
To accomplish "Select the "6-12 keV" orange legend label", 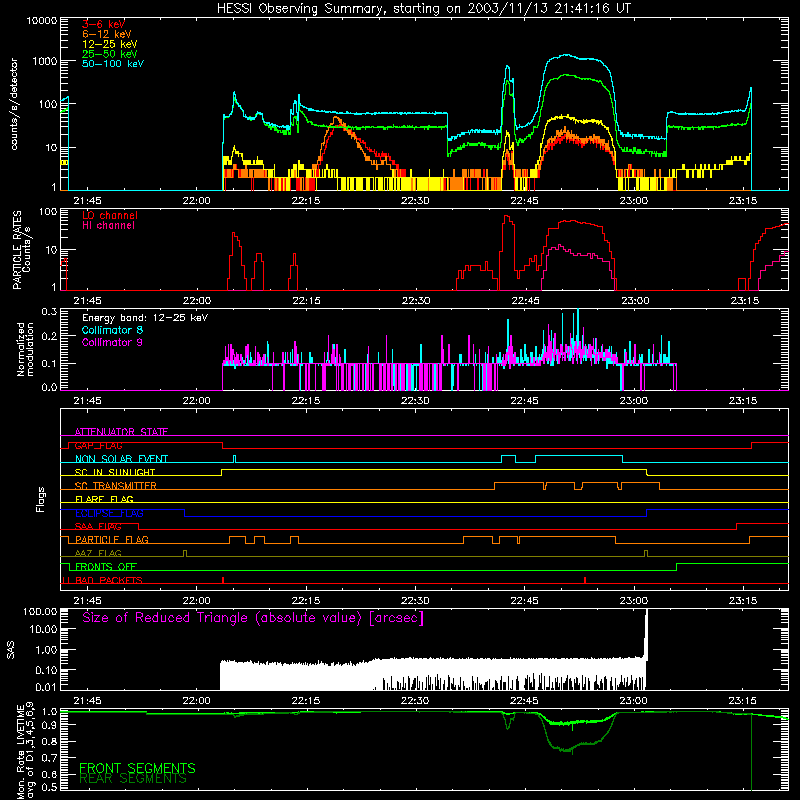I will pos(107,34).
